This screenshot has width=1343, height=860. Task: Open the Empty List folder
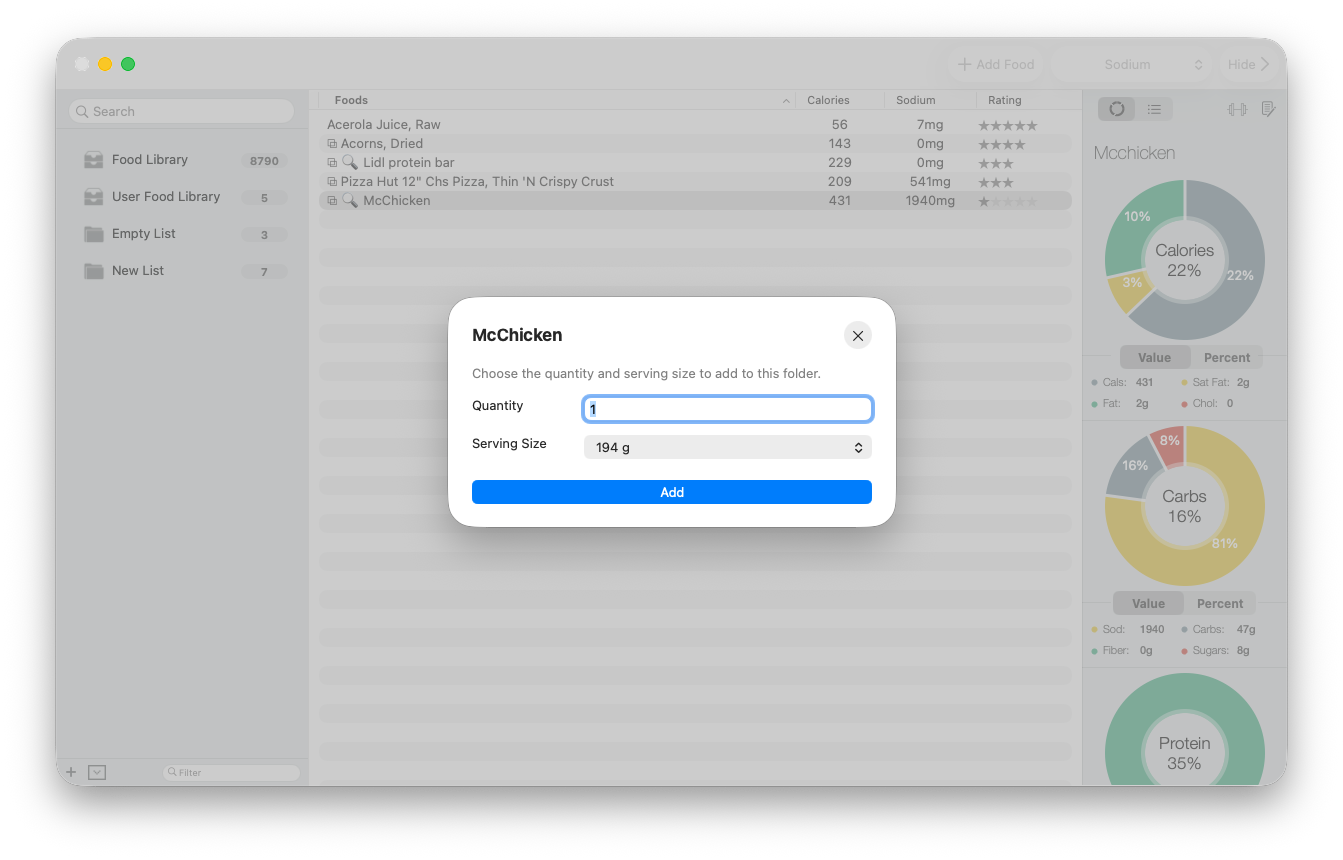pyautogui.click(x=182, y=234)
